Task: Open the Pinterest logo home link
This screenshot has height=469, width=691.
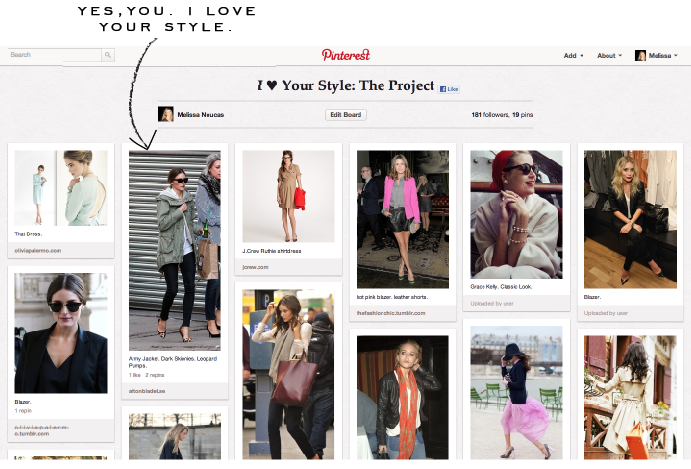Action: (x=346, y=55)
